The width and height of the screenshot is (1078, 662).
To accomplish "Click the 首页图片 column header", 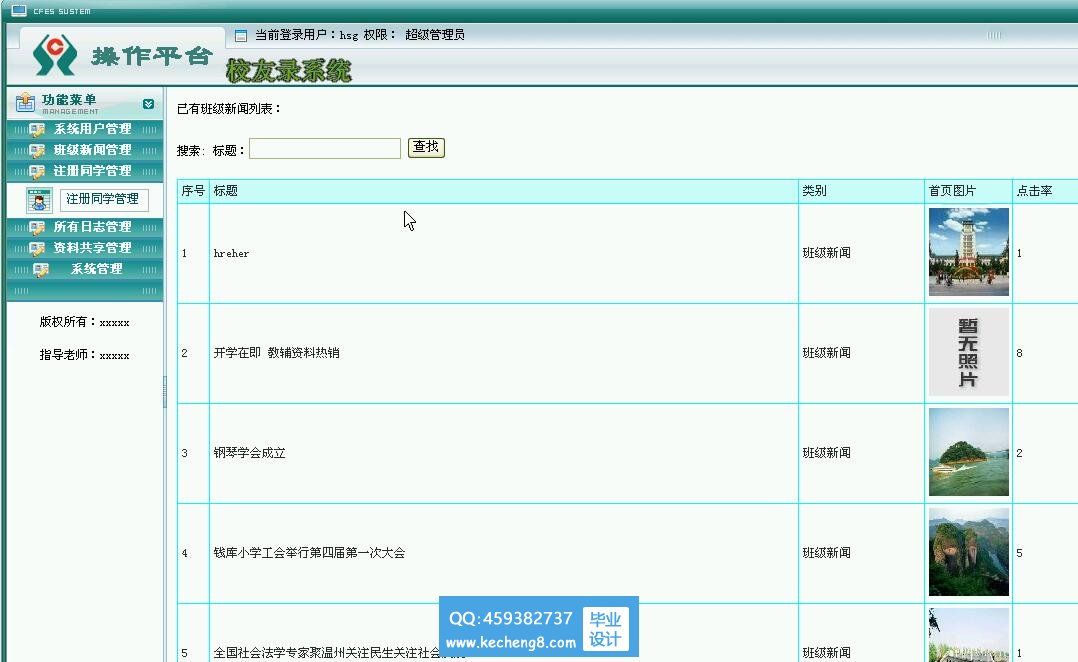I will (968, 191).
